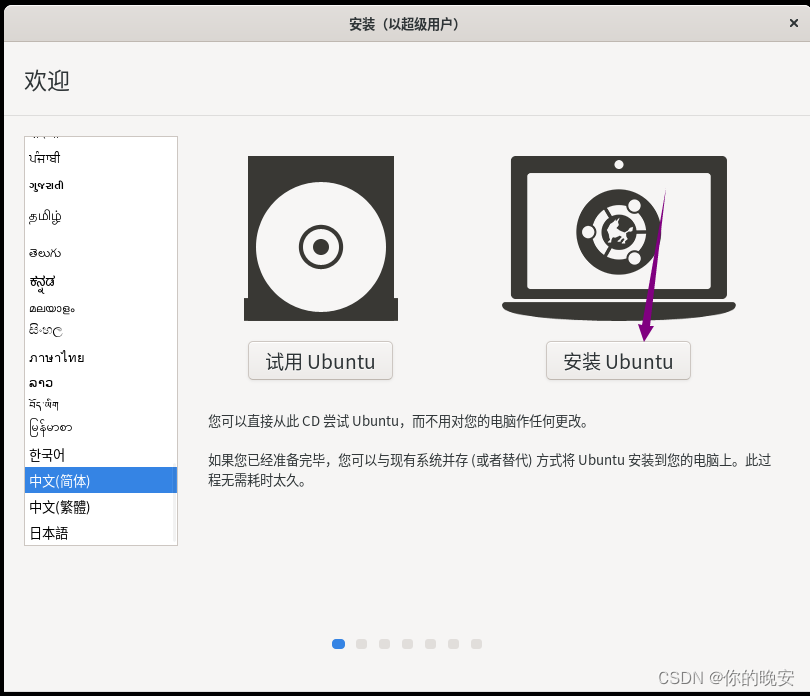Click the 安装 Ubuntu button
This screenshot has height=696, width=810.
618,361
